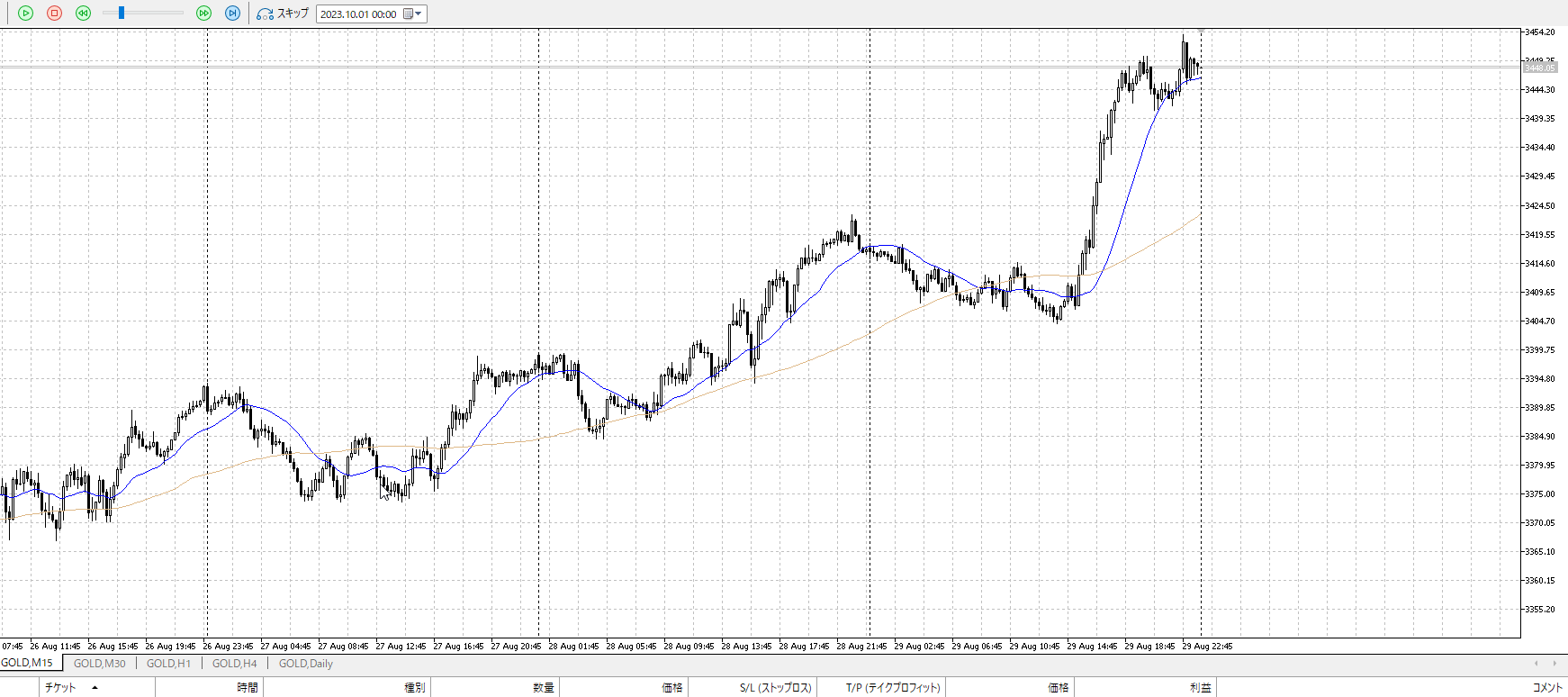Click the blue step-forward icon
Screen dimensions: 1568x697
[232, 14]
